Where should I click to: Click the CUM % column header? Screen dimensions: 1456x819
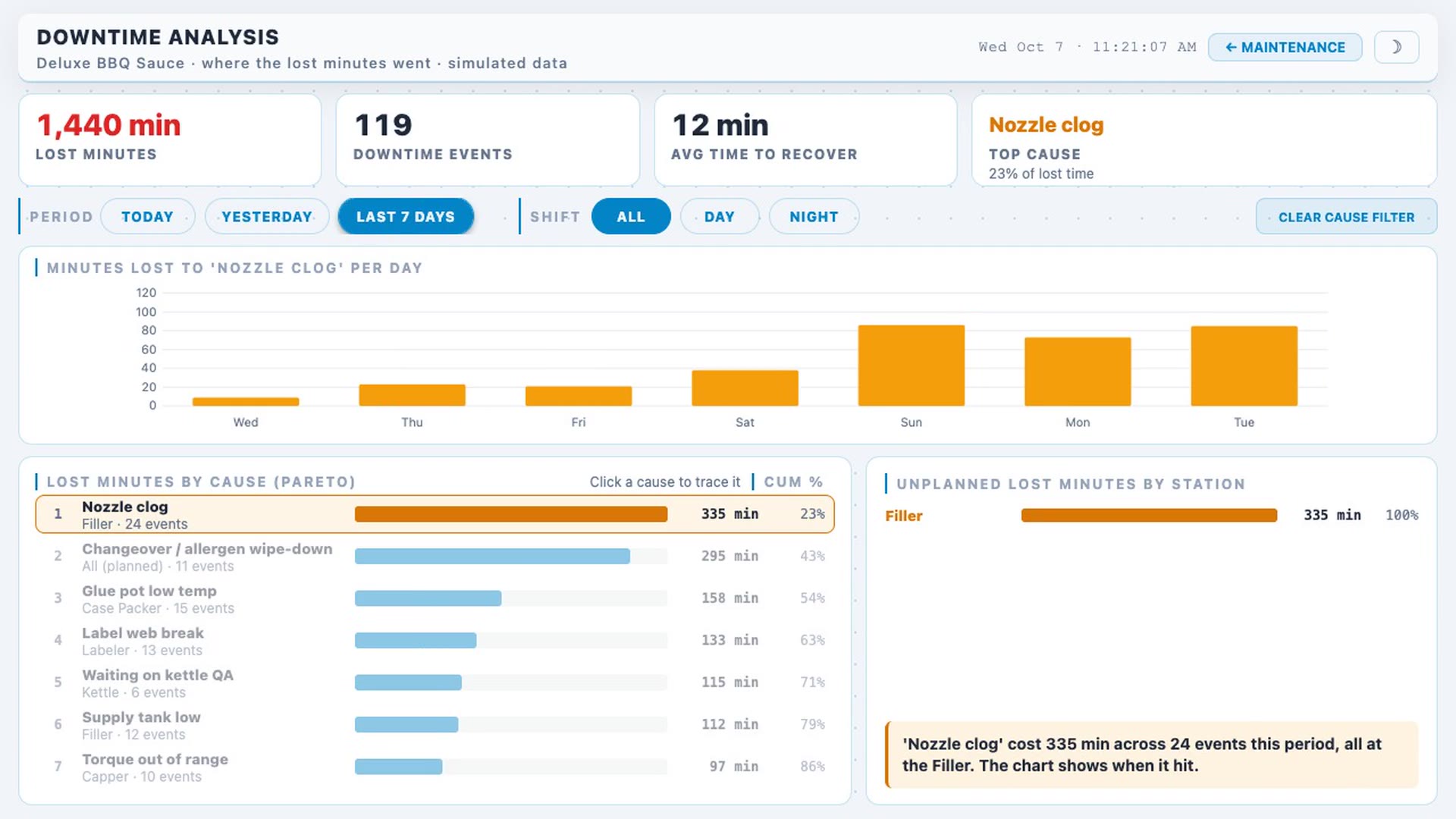pos(793,482)
